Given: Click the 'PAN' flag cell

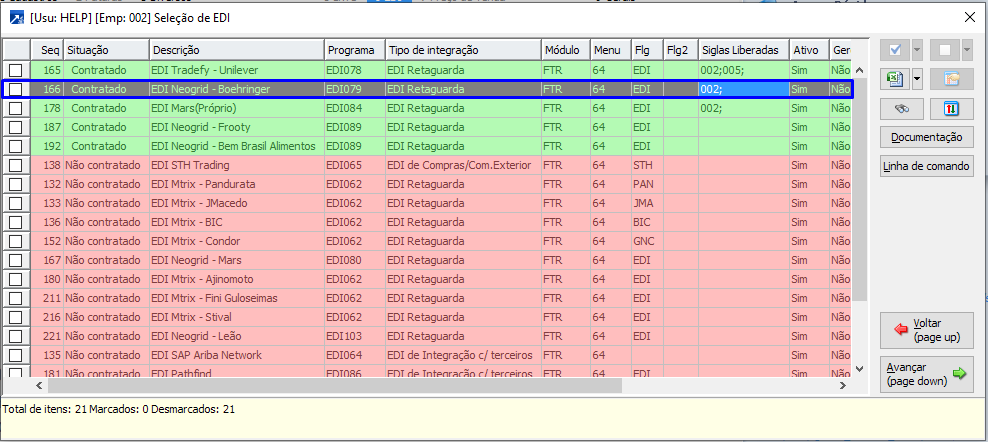Looking at the screenshot, I should pos(647,184).
